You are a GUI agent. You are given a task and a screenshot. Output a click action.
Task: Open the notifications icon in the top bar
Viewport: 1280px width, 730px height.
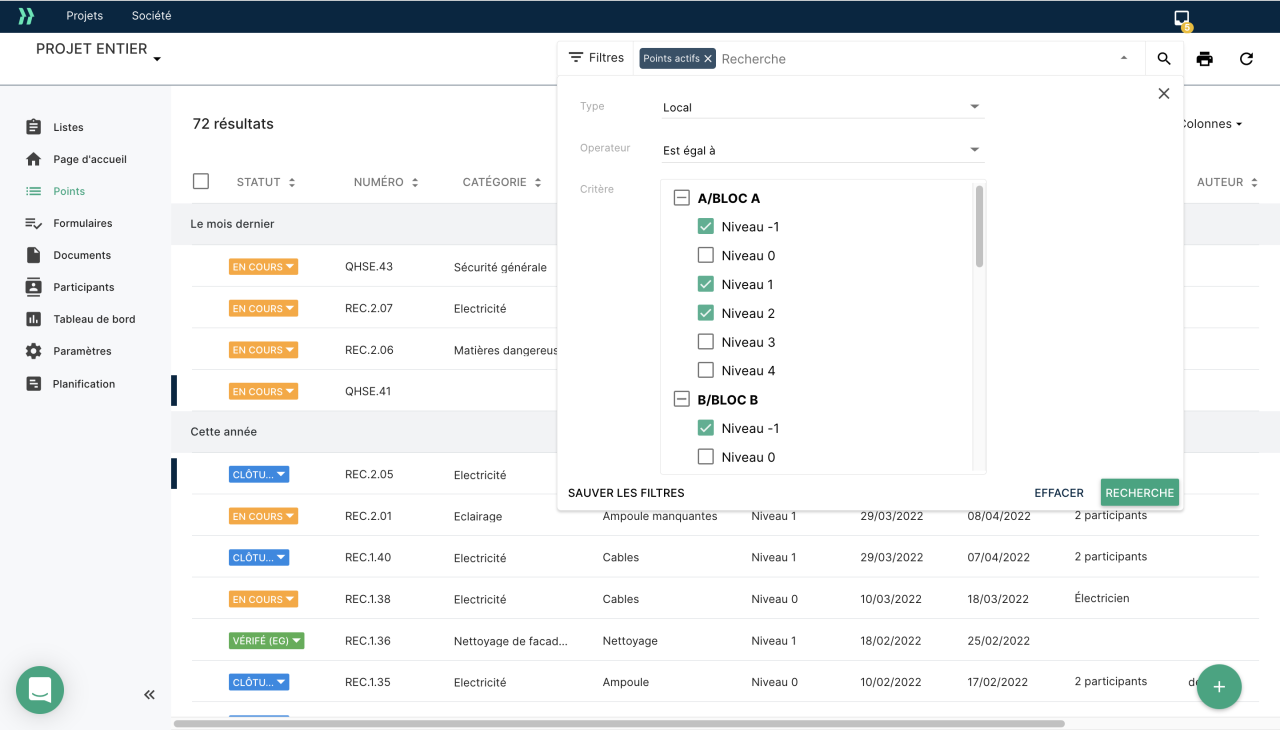(x=1182, y=17)
